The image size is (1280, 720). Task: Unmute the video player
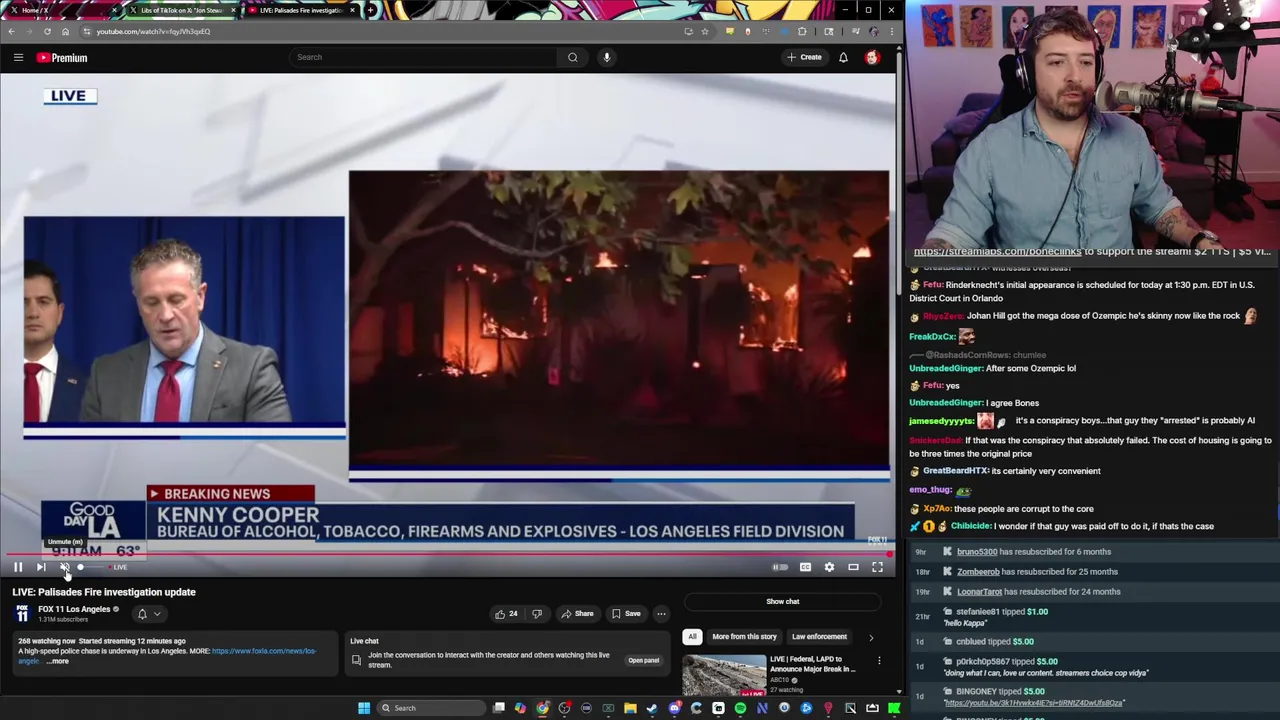pyautogui.click(x=64, y=567)
